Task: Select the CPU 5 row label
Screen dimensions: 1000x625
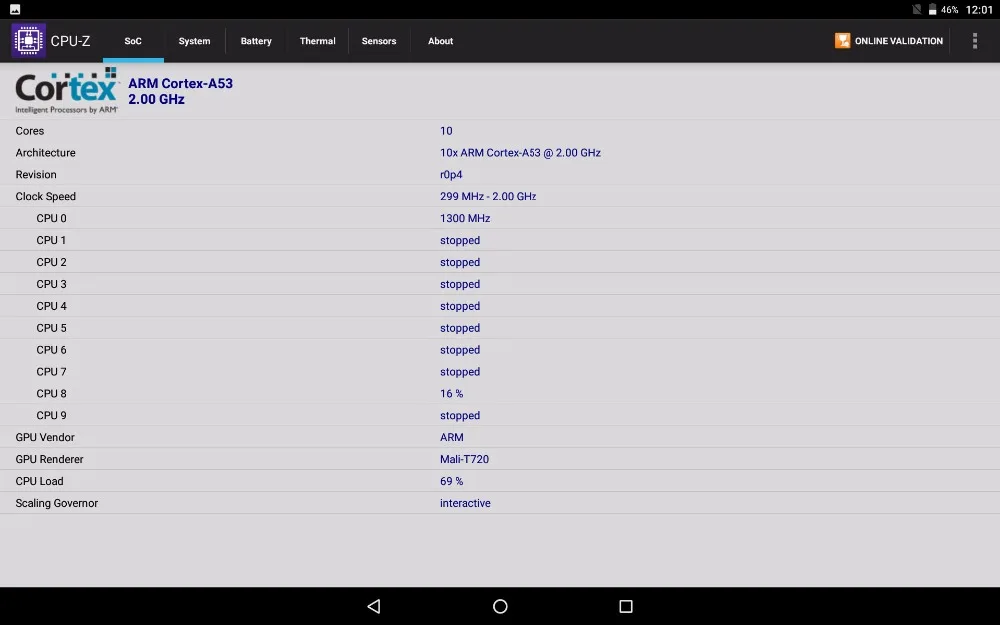Action: click(51, 328)
